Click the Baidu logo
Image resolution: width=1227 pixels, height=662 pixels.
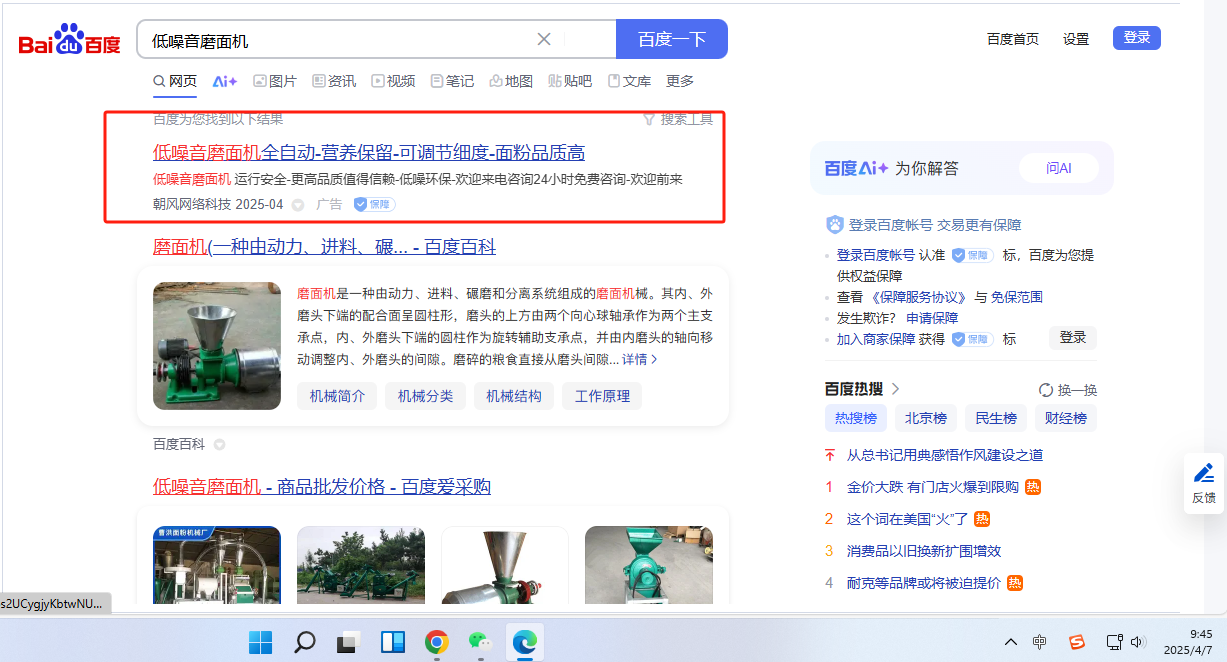(69, 40)
